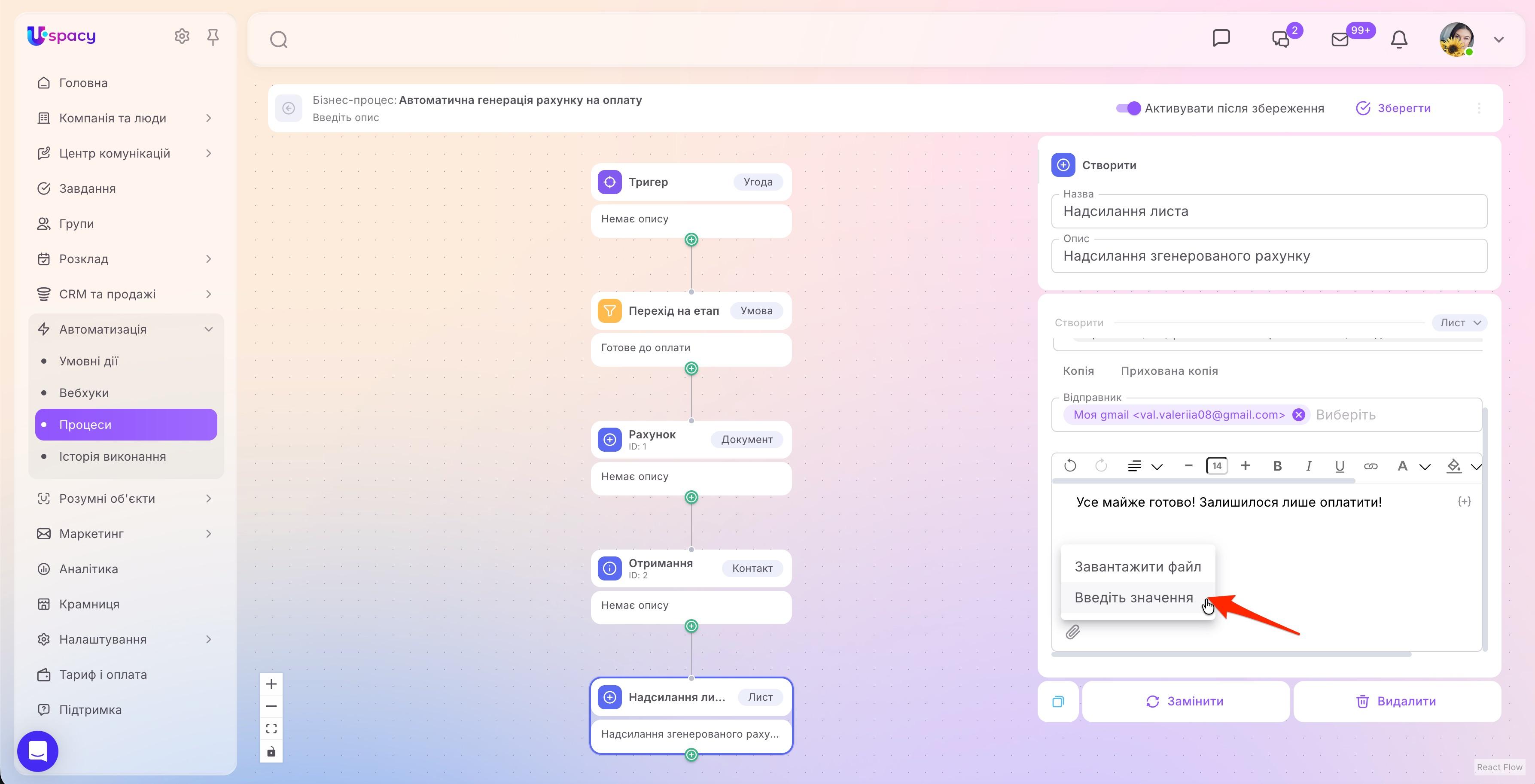Click the Зберегти button
1535x784 pixels.
(1393, 109)
